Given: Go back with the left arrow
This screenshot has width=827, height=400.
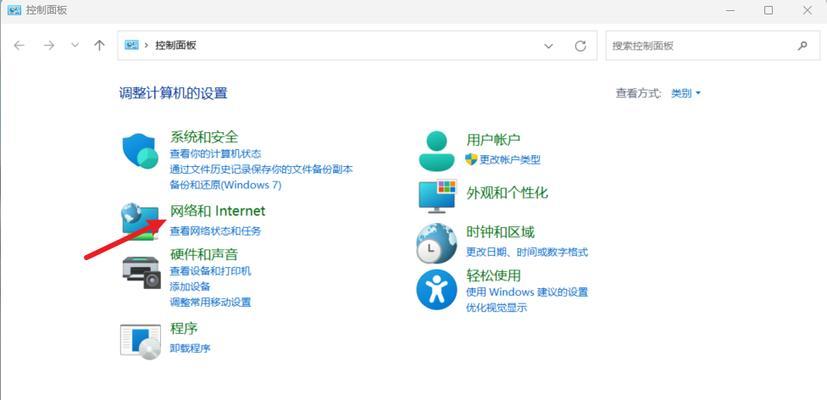Looking at the screenshot, I should [20, 45].
